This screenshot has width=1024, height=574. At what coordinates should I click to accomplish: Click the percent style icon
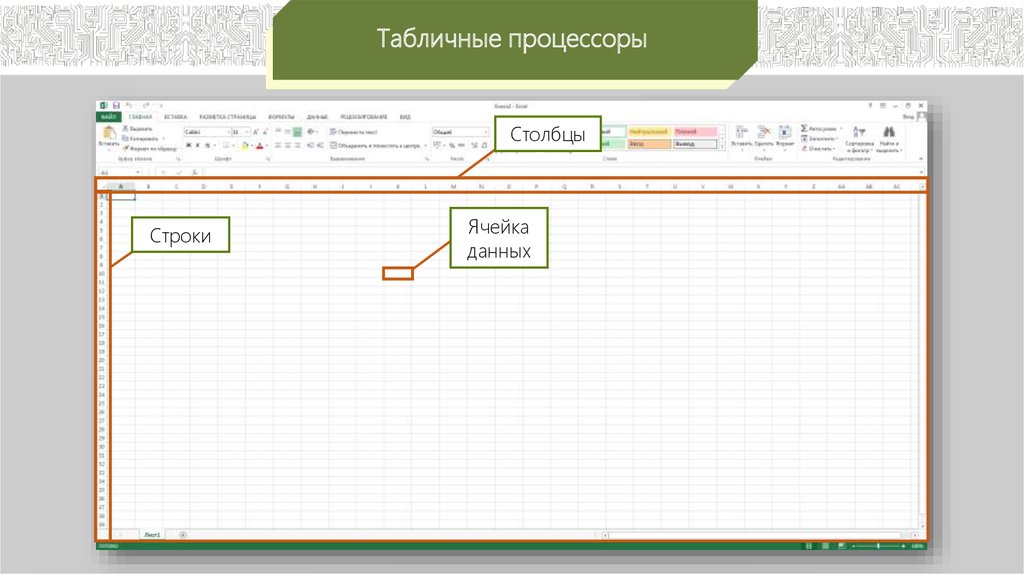tap(451, 146)
